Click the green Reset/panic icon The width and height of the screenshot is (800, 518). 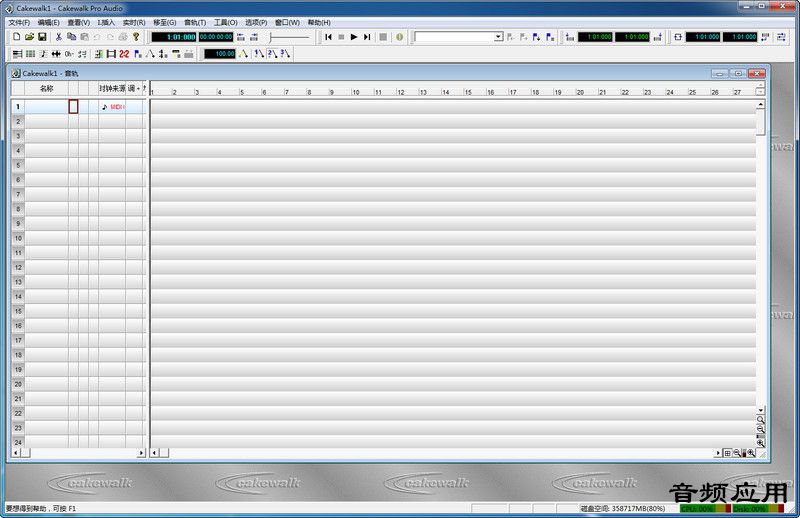point(399,37)
